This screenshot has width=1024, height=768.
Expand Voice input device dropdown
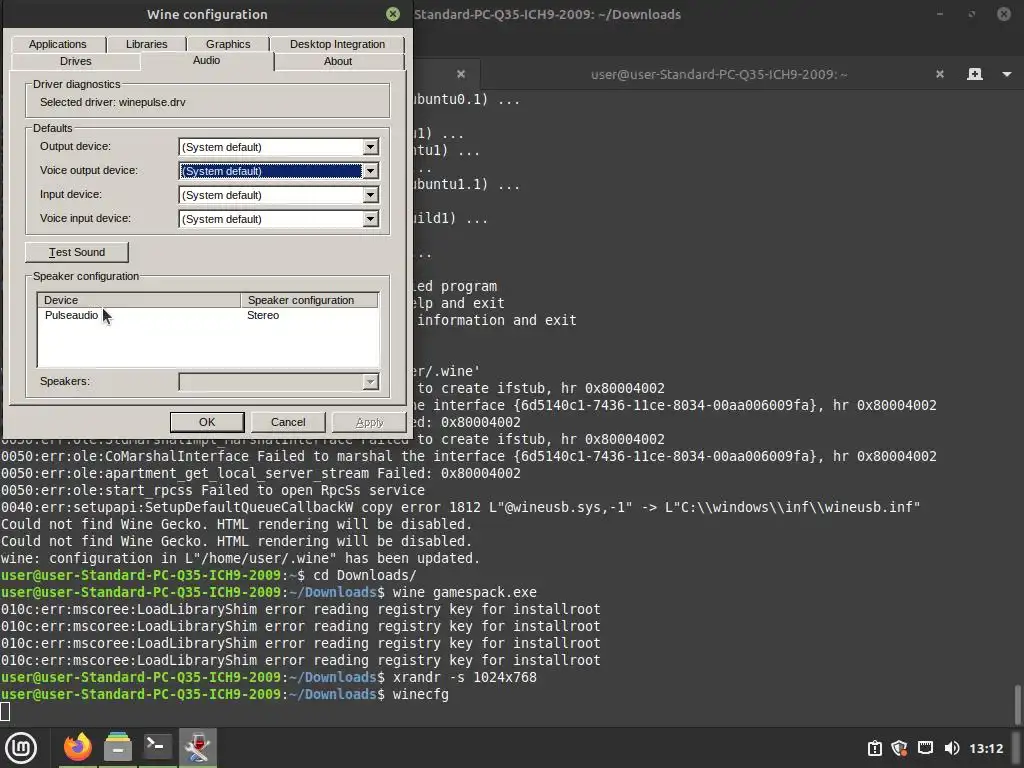click(x=370, y=219)
